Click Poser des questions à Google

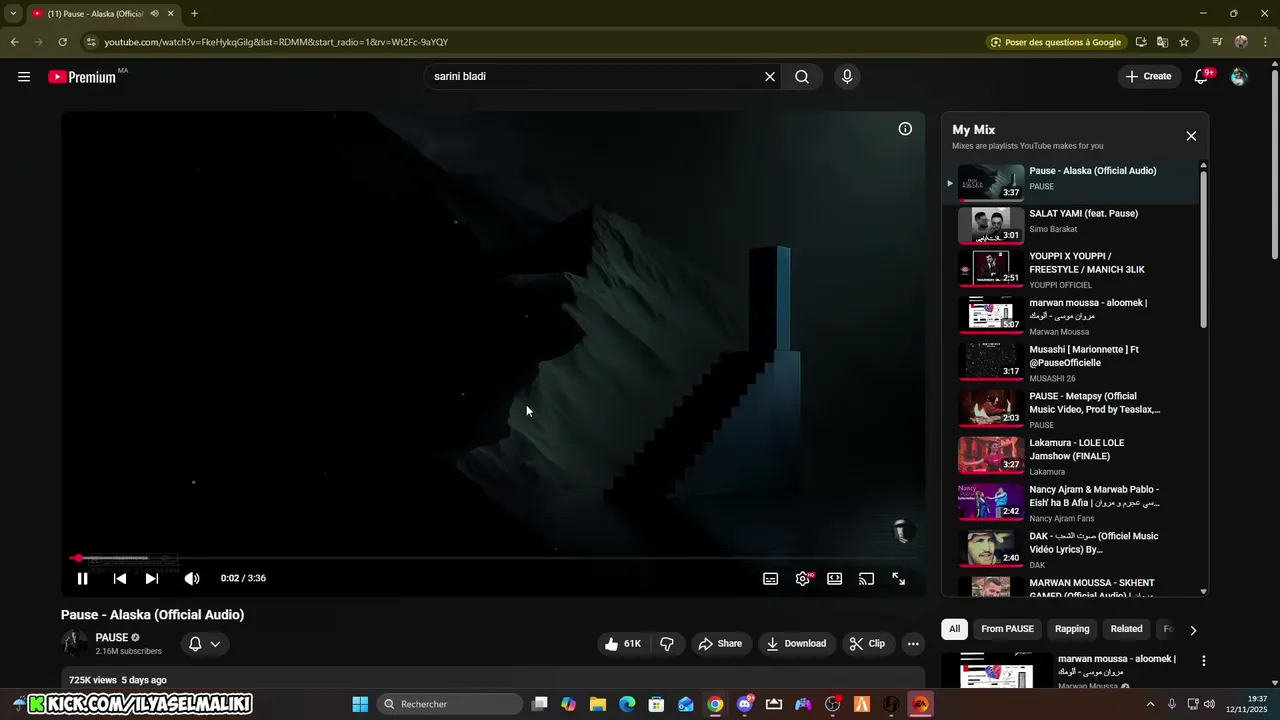(1055, 42)
